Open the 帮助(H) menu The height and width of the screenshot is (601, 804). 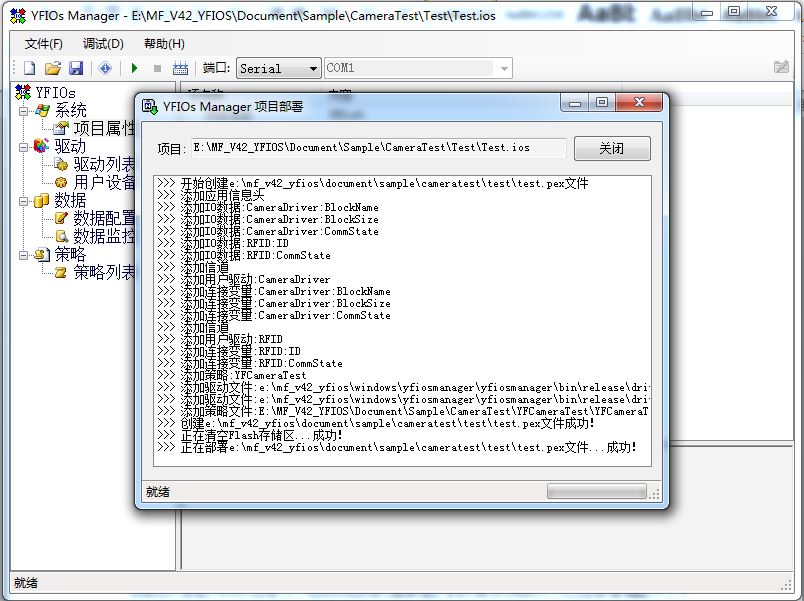coord(164,44)
